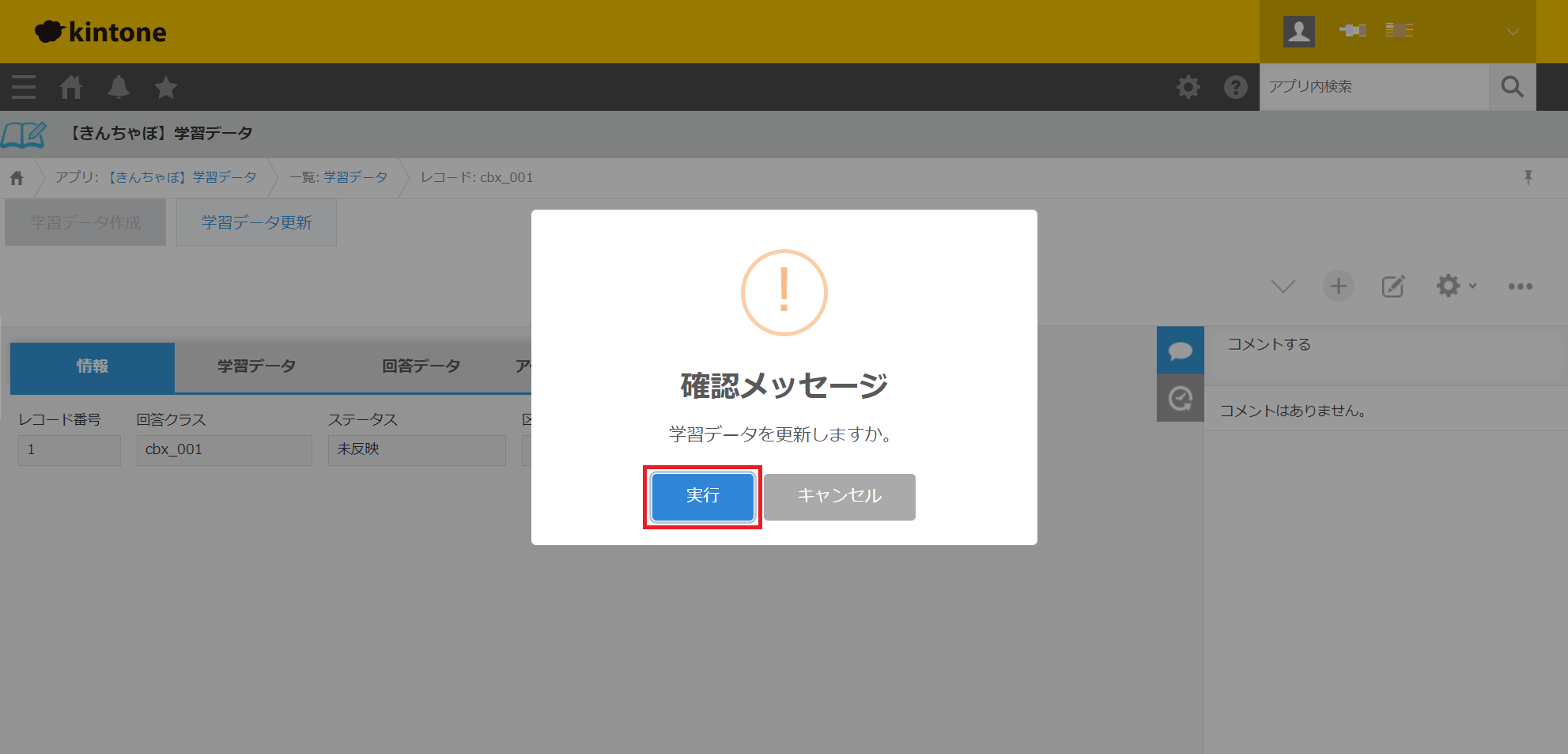Open the hamburger navigation menu
This screenshot has height=754, width=1568.
[24, 87]
